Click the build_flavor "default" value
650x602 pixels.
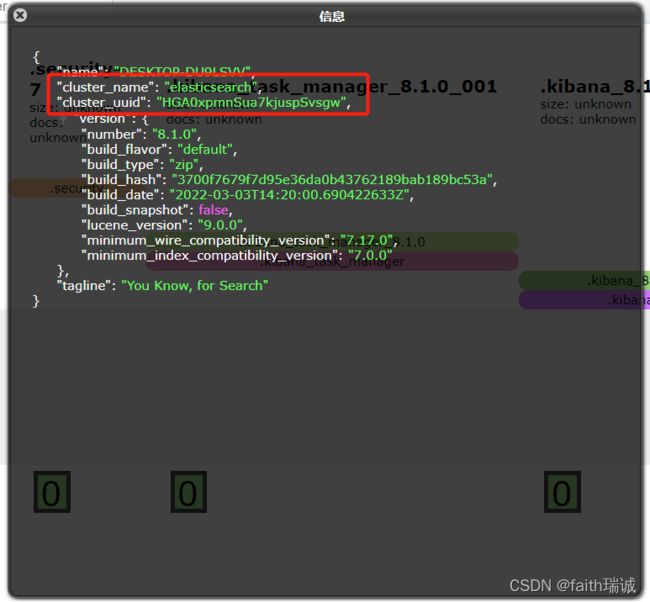(x=205, y=149)
